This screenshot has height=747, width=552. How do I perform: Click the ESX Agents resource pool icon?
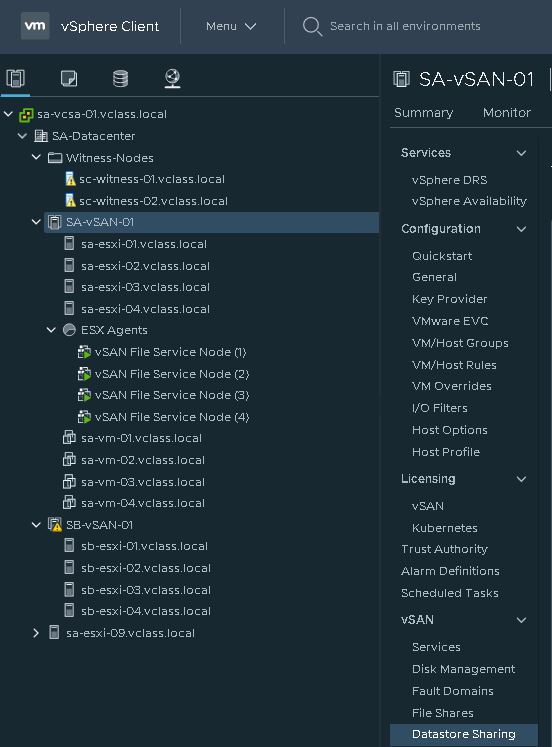pyautogui.click(x=70, y=330)
